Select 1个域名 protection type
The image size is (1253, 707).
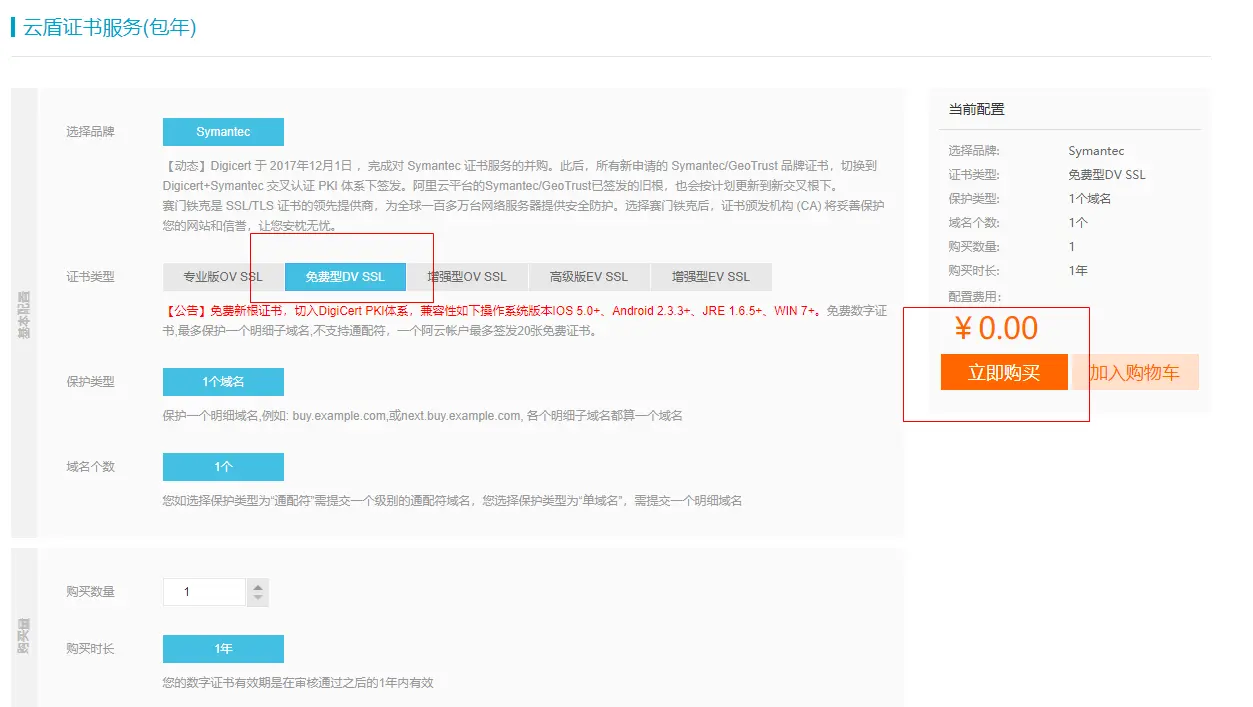point(223,382)
